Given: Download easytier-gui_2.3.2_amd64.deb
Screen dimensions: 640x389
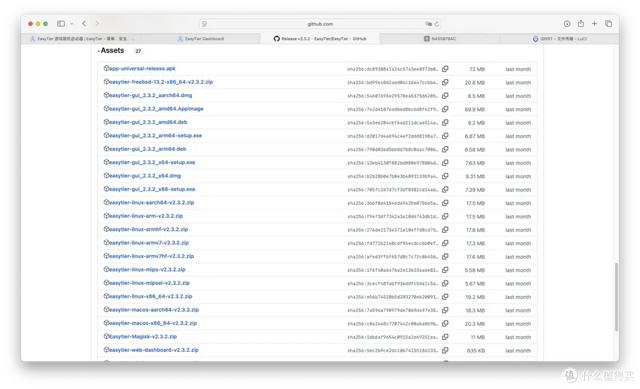Looking at the screenshot, I should pos(148,122).
